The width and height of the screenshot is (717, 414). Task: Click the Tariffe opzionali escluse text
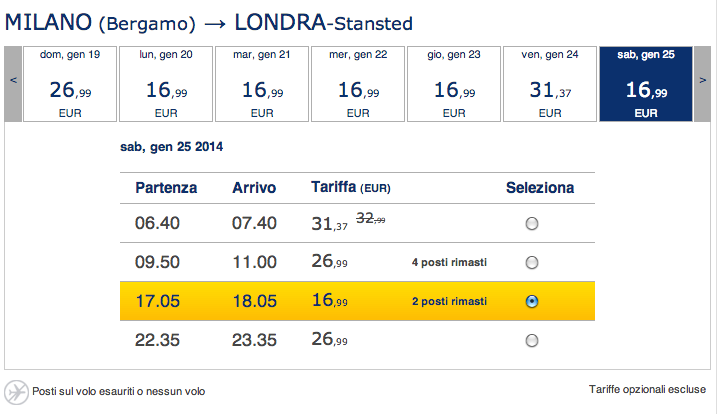[648, 390]
